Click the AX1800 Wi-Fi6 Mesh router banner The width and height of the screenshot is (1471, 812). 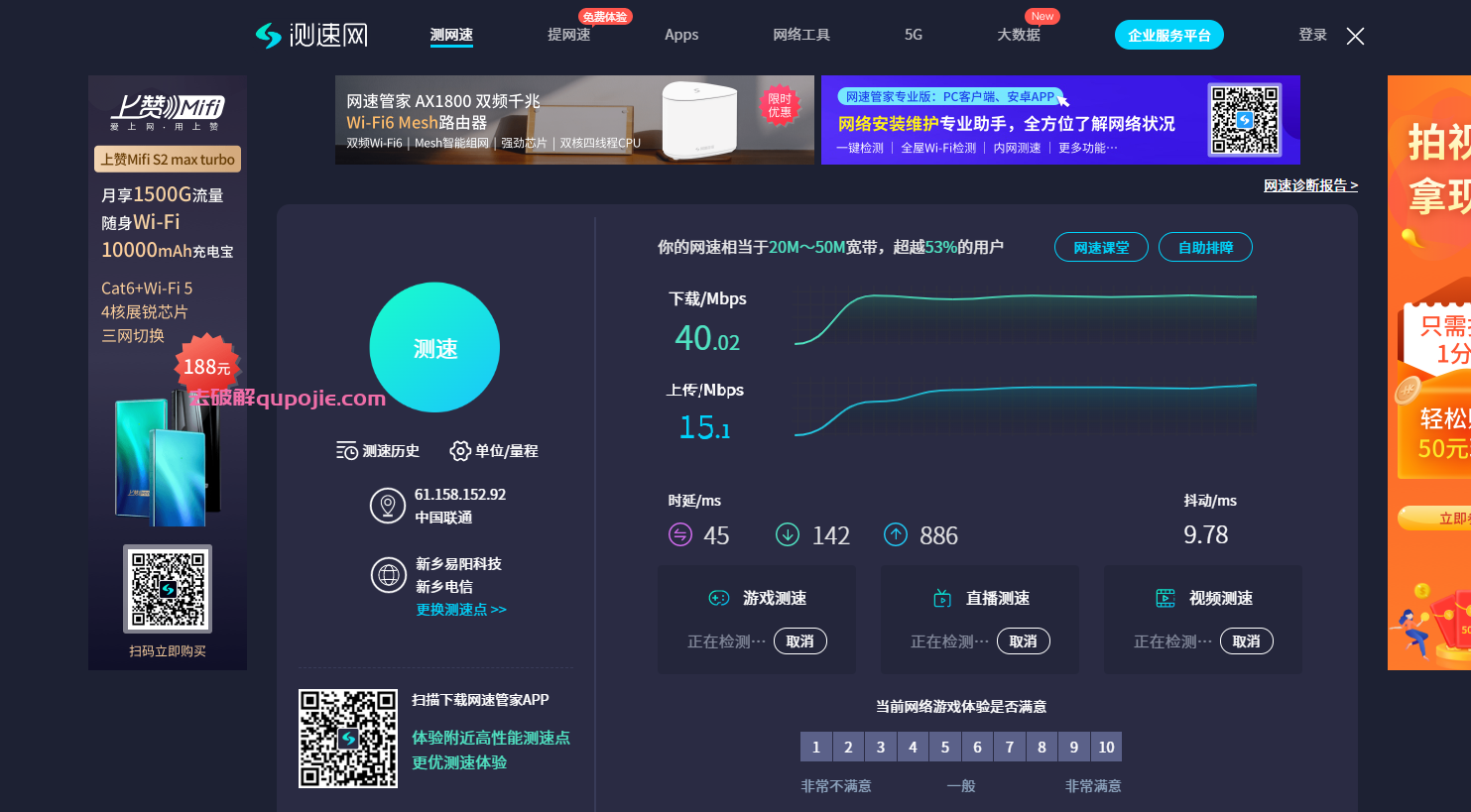(574, 120)
